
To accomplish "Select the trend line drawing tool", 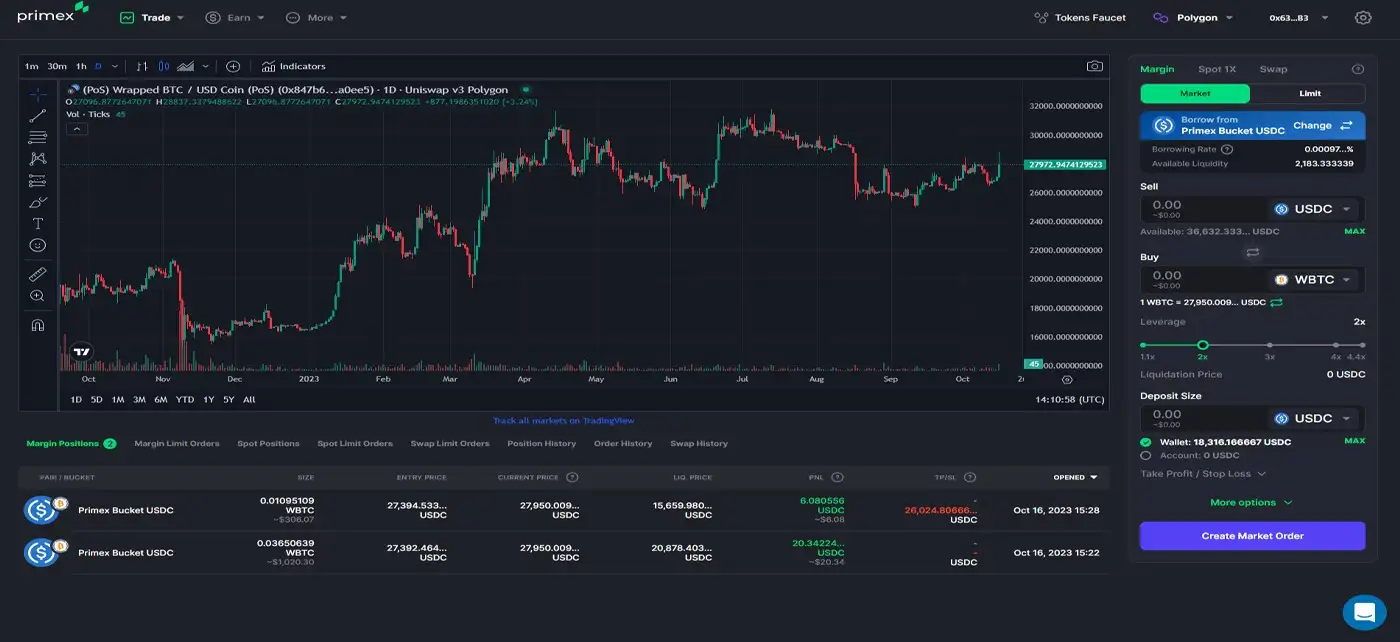I will (38, 116).
